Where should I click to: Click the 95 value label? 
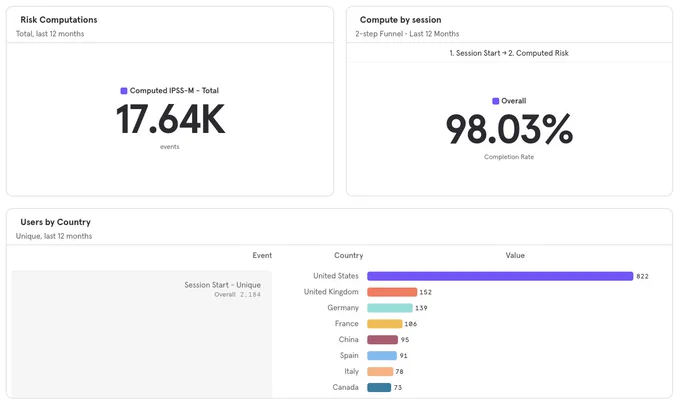[x=405, y=340]
